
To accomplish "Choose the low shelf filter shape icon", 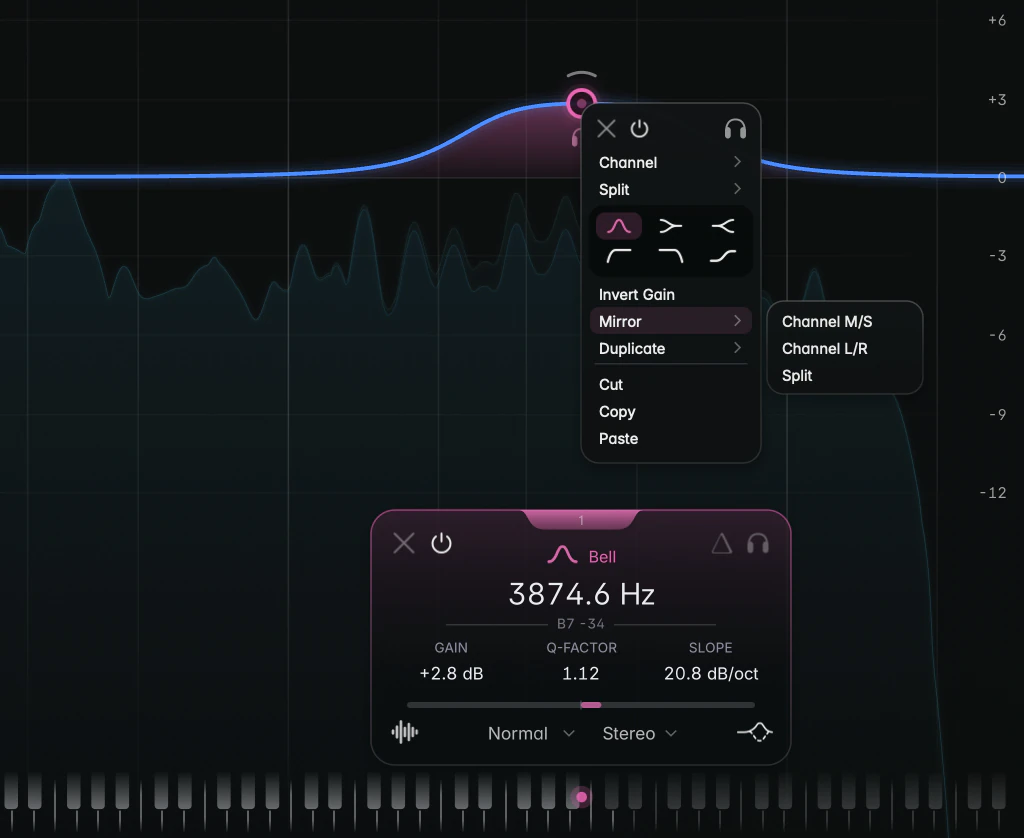I will click(x=671, y=226).
